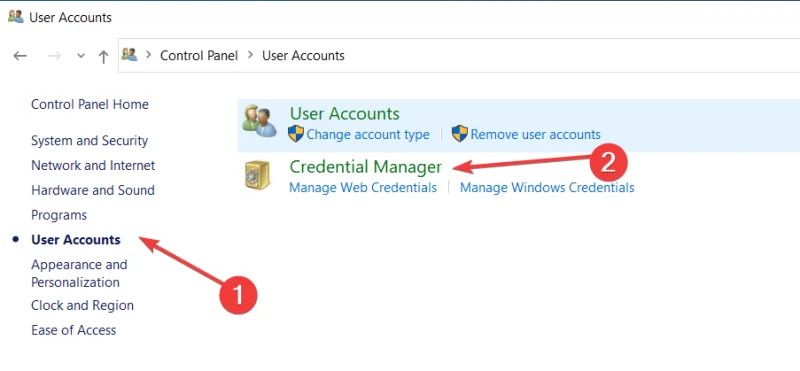Expand the chevron before Control Panel breadcrumb

click(148, 55)
